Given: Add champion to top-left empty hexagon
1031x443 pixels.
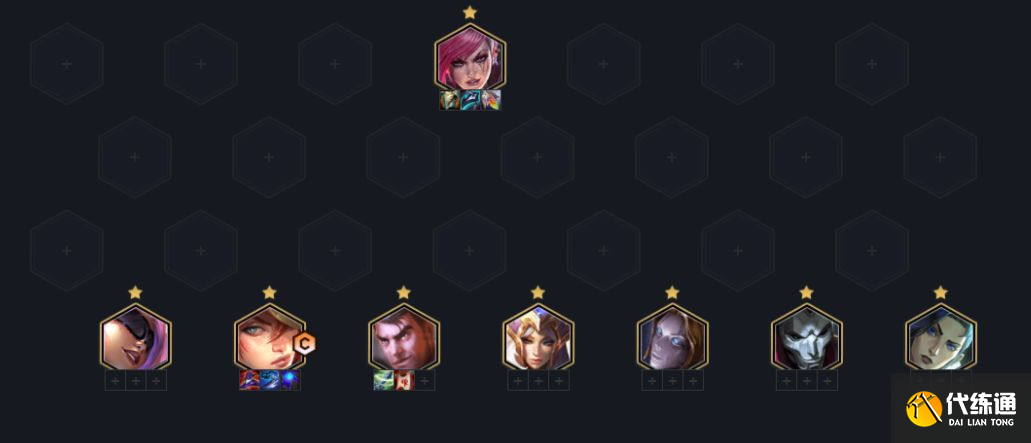Looking at the screenshot, I should click(x=66, y=64).
